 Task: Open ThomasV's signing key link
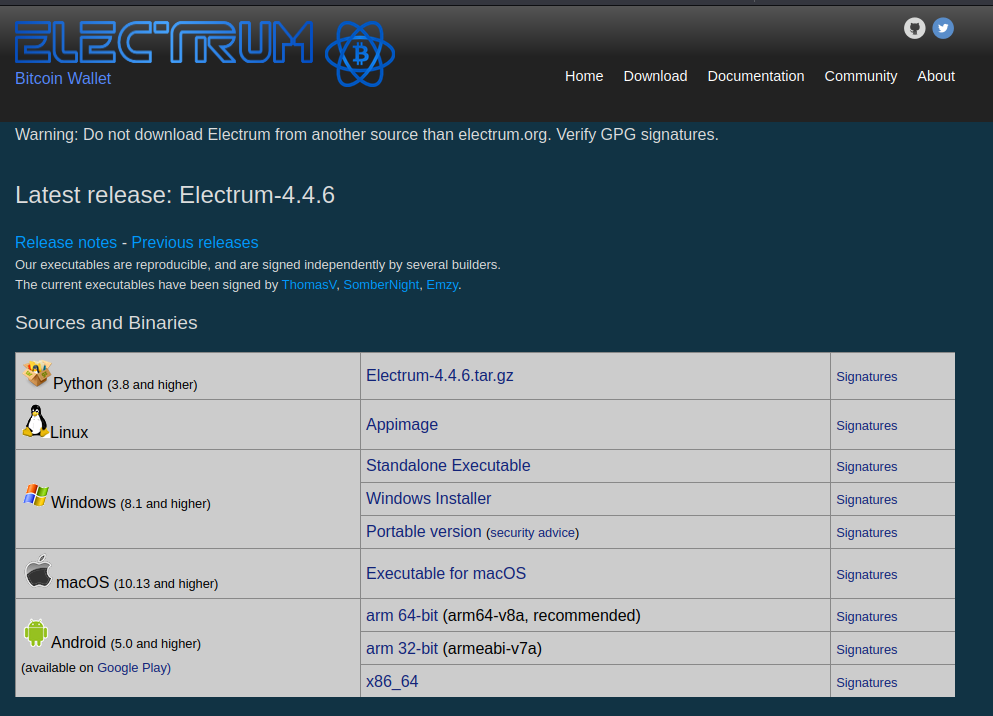coord(308,284)
